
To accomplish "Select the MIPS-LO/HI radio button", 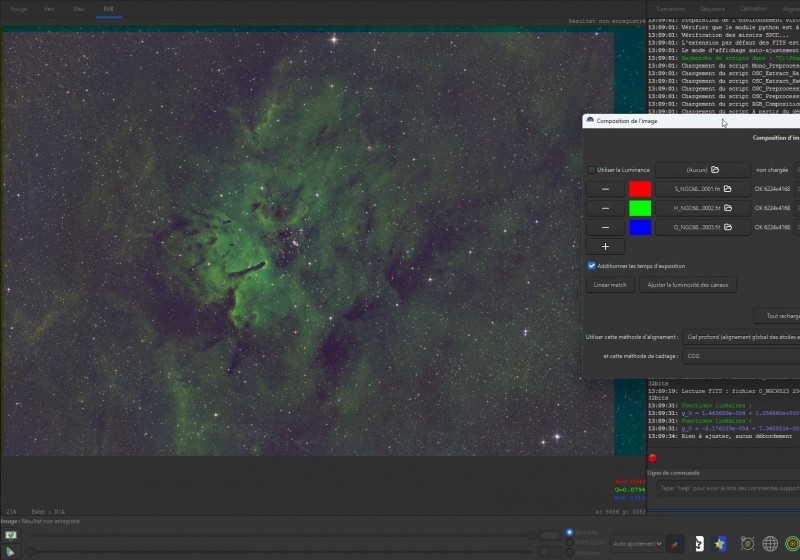I will point(569,543).
